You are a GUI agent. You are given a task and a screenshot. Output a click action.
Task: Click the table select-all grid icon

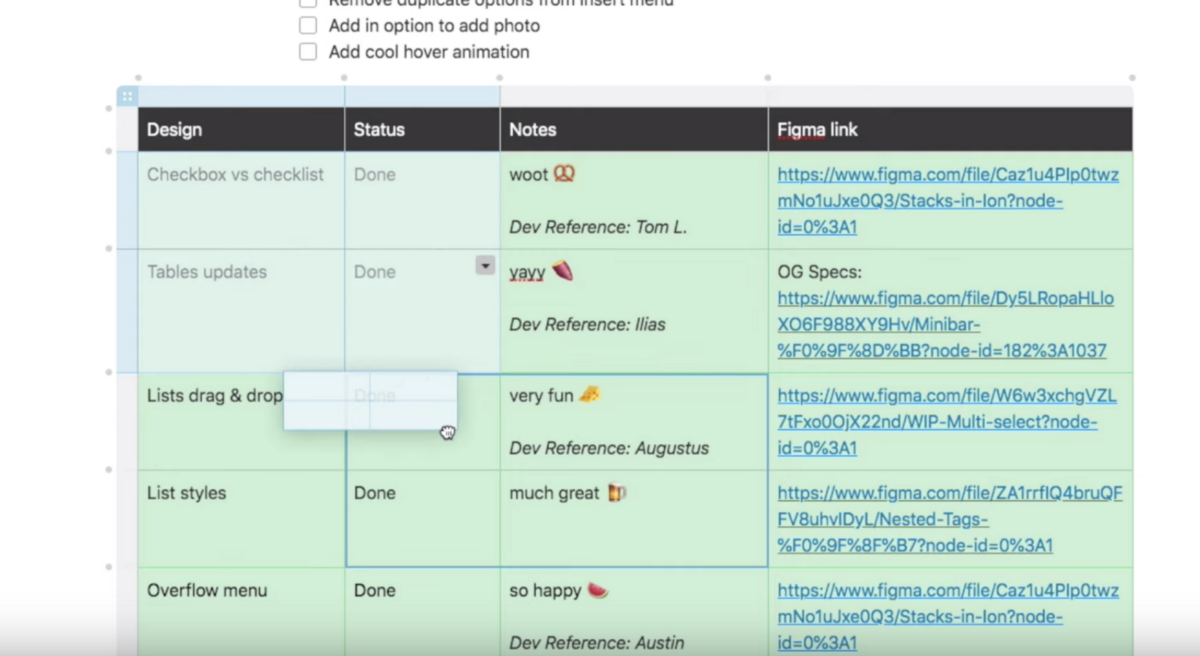coord(127,96)
